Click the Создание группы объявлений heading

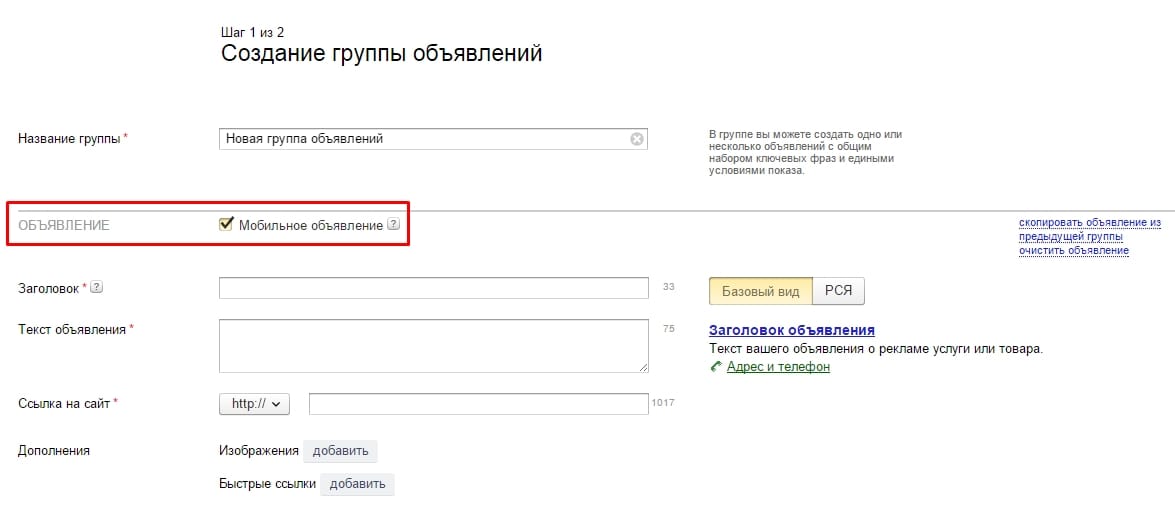[381, 54]
